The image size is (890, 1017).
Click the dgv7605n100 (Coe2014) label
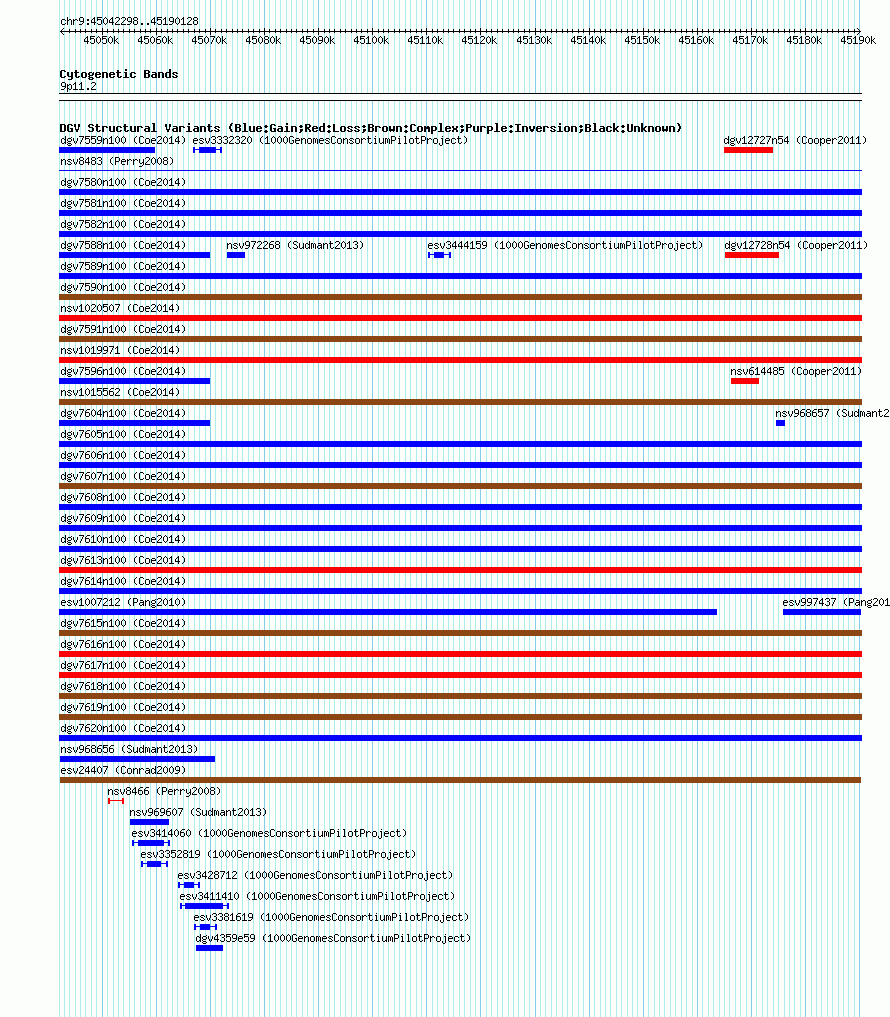(x=123, y=434)
